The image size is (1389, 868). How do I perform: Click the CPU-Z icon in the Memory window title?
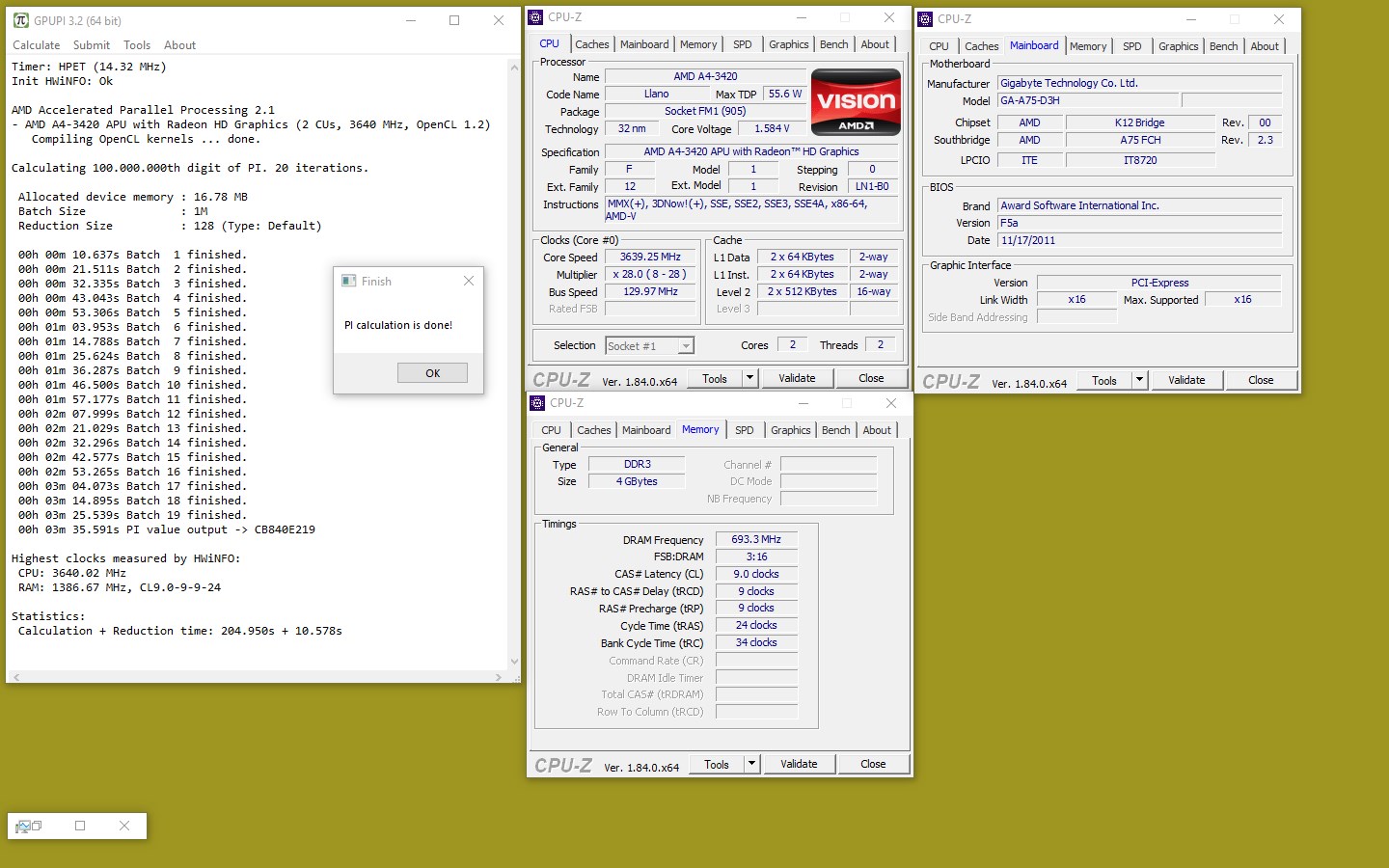coord(538,403)
